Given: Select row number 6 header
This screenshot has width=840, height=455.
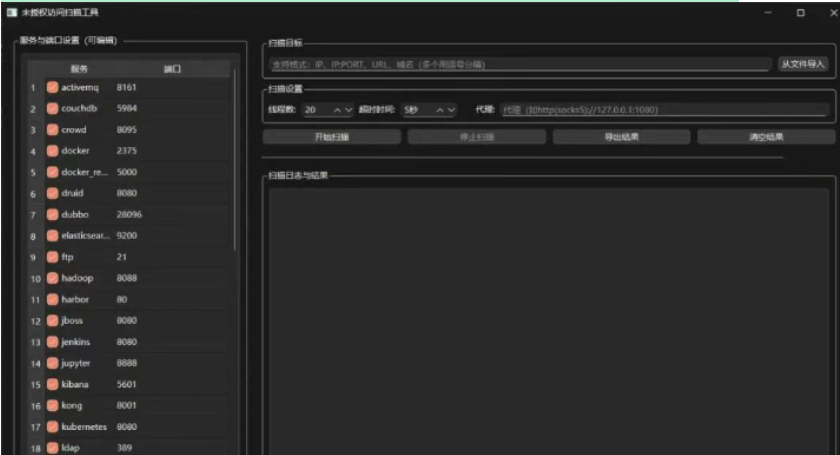Looking at the screenshot, I should tap(33, 193).
